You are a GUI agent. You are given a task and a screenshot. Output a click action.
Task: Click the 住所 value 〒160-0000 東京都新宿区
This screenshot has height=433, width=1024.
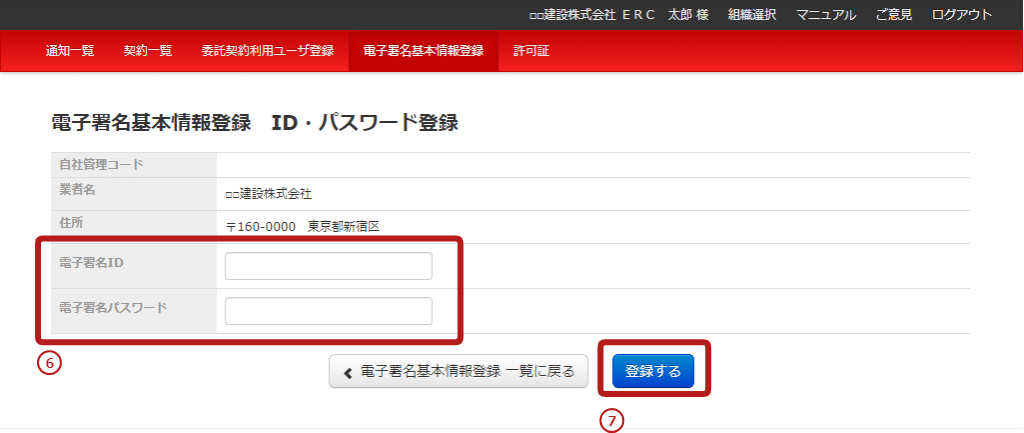303,227
